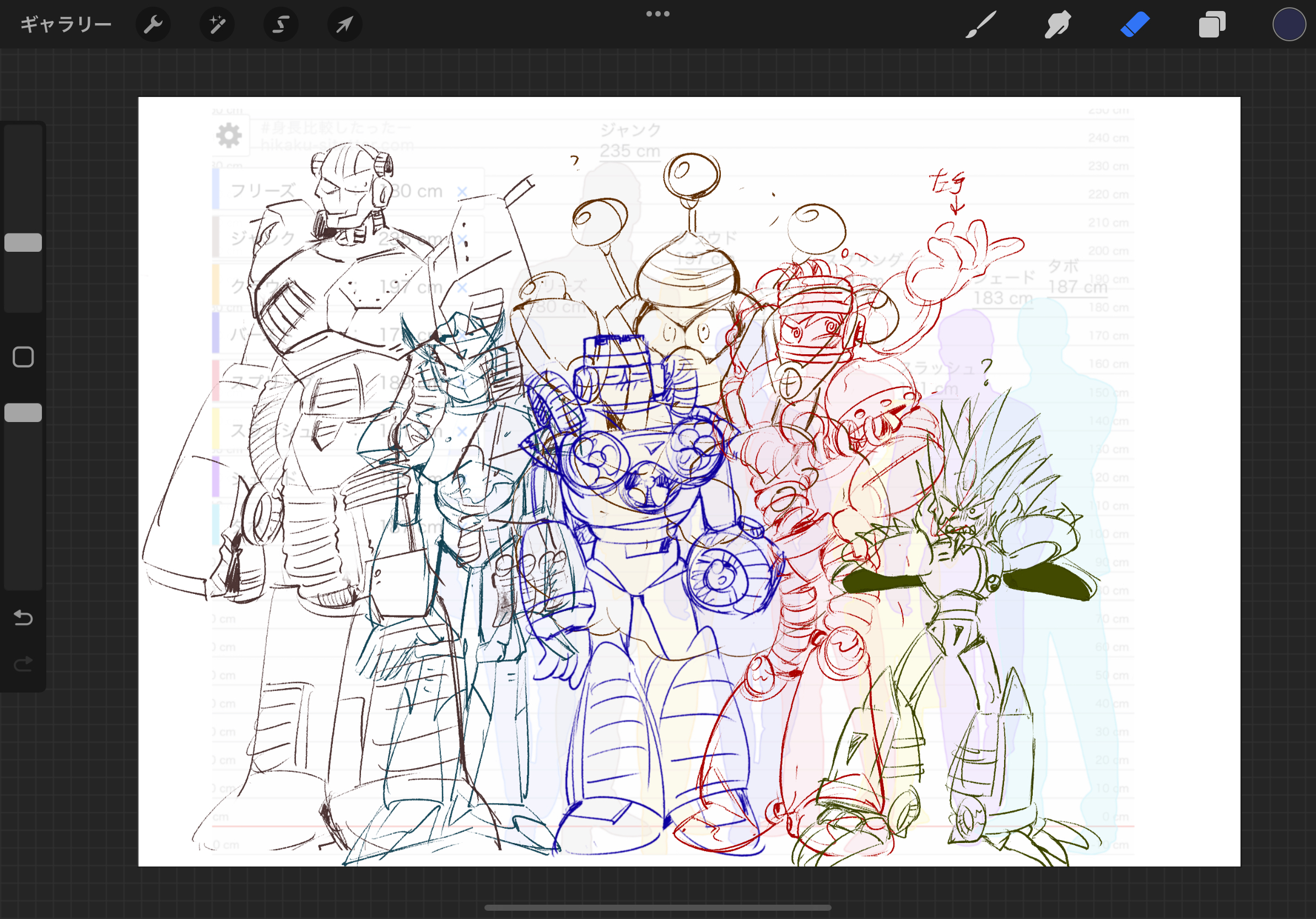Select the Brush paint tool
Viewport: 1316px width, 919px height.
pyautogui.click(x=981, y=25)
